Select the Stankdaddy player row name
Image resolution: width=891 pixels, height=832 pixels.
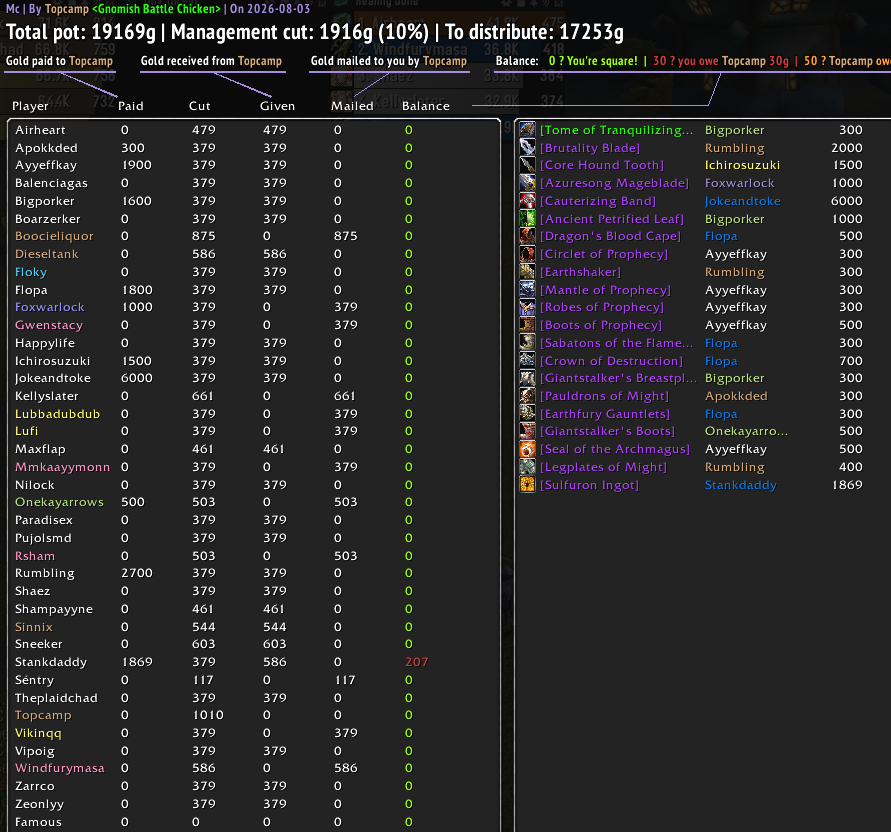[51, 662]
